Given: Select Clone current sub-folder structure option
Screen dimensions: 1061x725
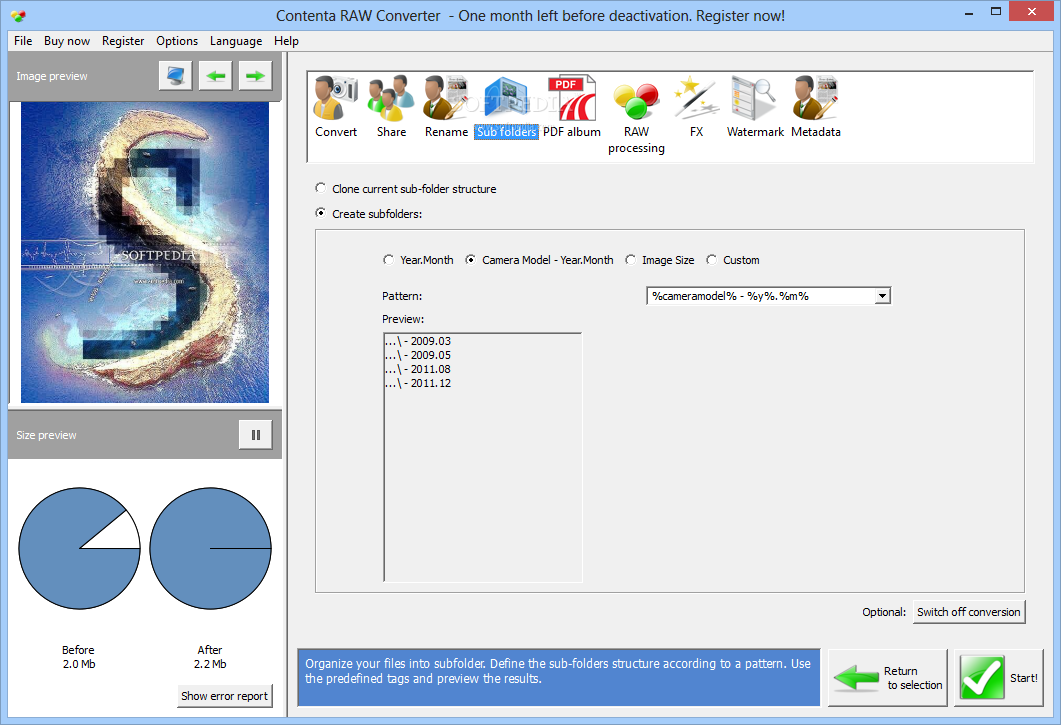Looking at the screenshot, I should point(406,189).
